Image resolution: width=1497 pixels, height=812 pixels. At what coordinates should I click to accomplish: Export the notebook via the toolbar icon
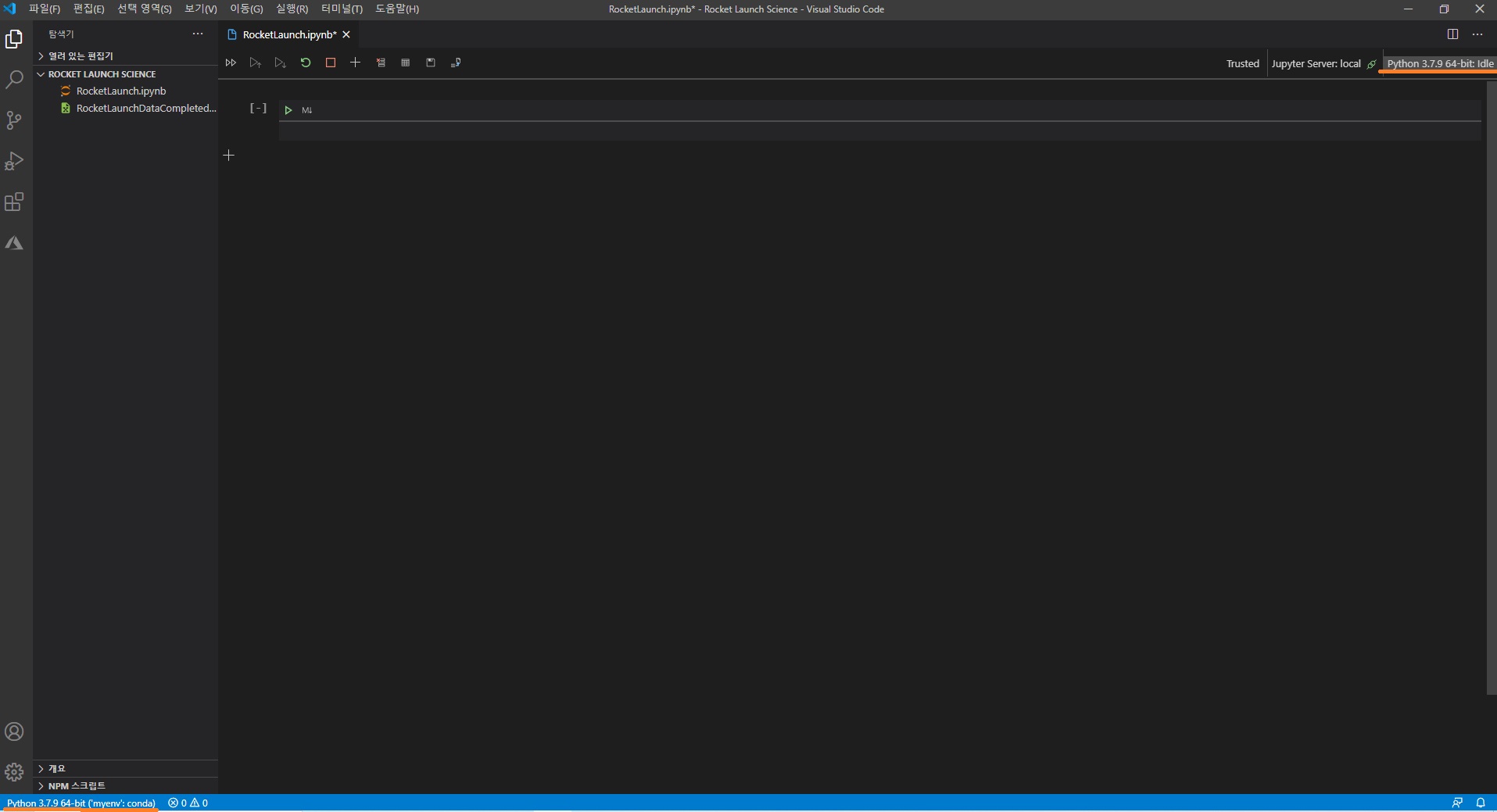[456, 63]
